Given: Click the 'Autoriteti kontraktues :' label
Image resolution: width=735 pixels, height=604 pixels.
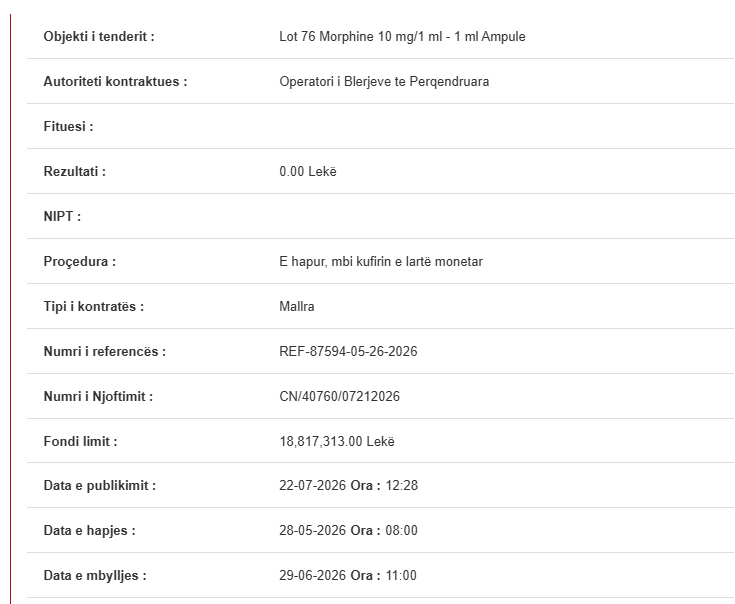Looking at the screenshot, I should tap(115, 82).
